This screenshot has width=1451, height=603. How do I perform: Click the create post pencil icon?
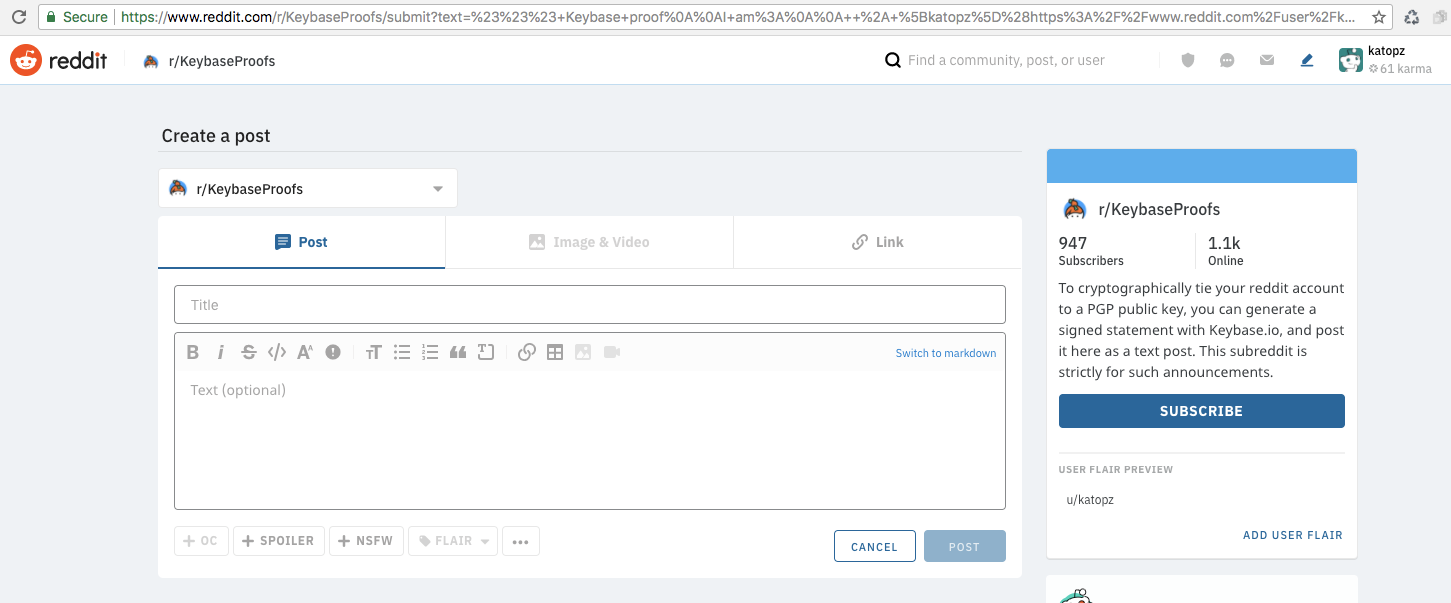[1307, 60]
